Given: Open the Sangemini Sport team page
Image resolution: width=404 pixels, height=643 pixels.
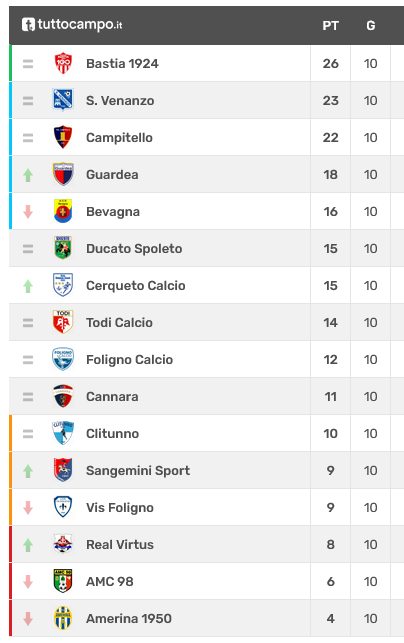Looking at the screenshot, I should 138,471.
